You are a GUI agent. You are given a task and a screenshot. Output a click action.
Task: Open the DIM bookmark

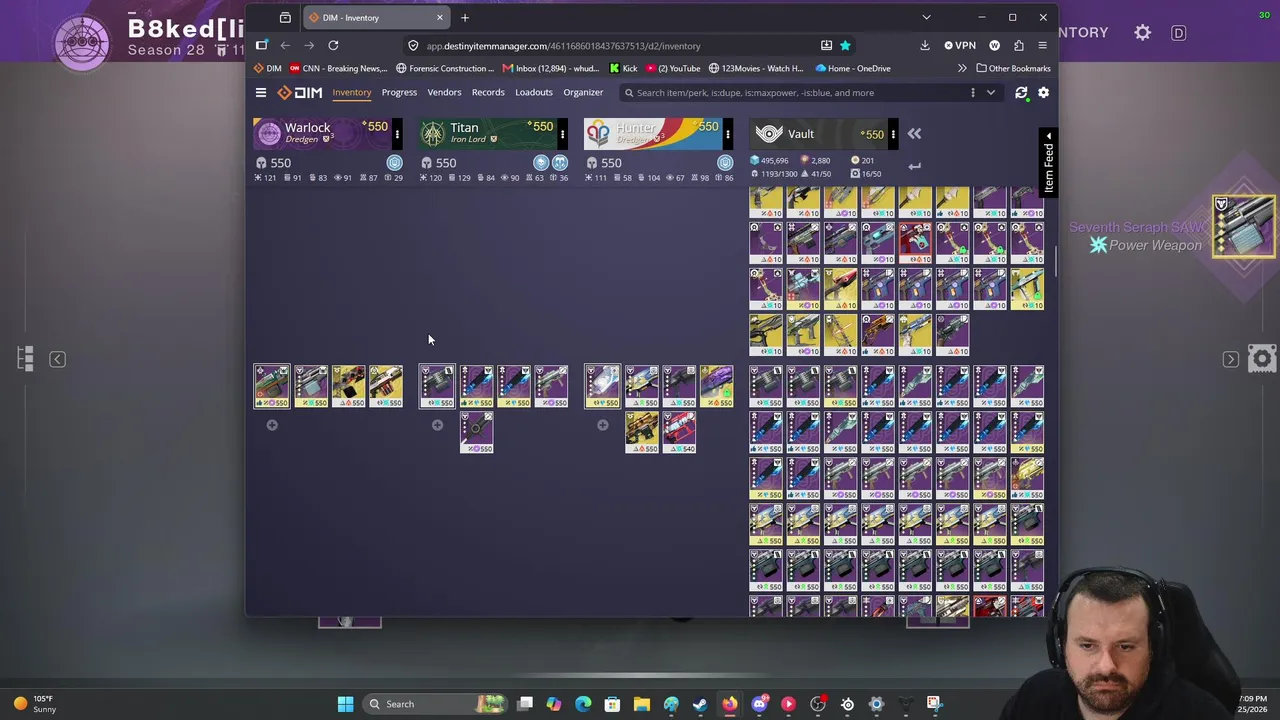(268, 69)
